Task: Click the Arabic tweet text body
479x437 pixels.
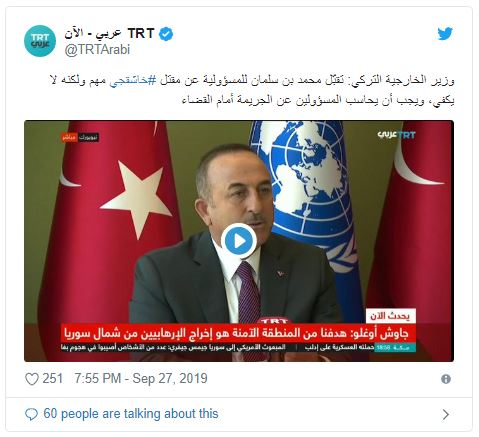Action: [x=252, y=90]
